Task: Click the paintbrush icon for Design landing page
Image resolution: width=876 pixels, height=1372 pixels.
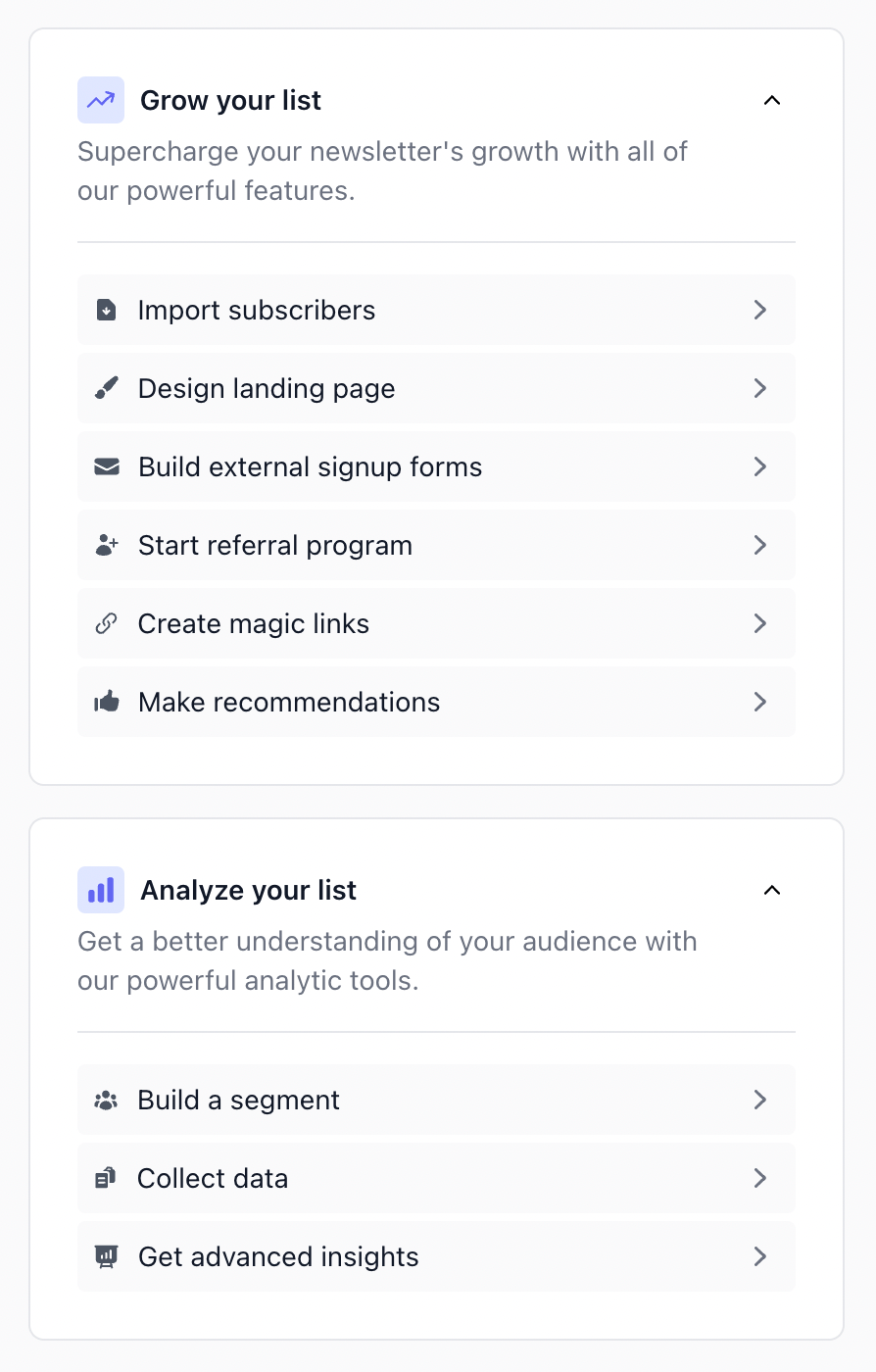Action: coord(107,388)
